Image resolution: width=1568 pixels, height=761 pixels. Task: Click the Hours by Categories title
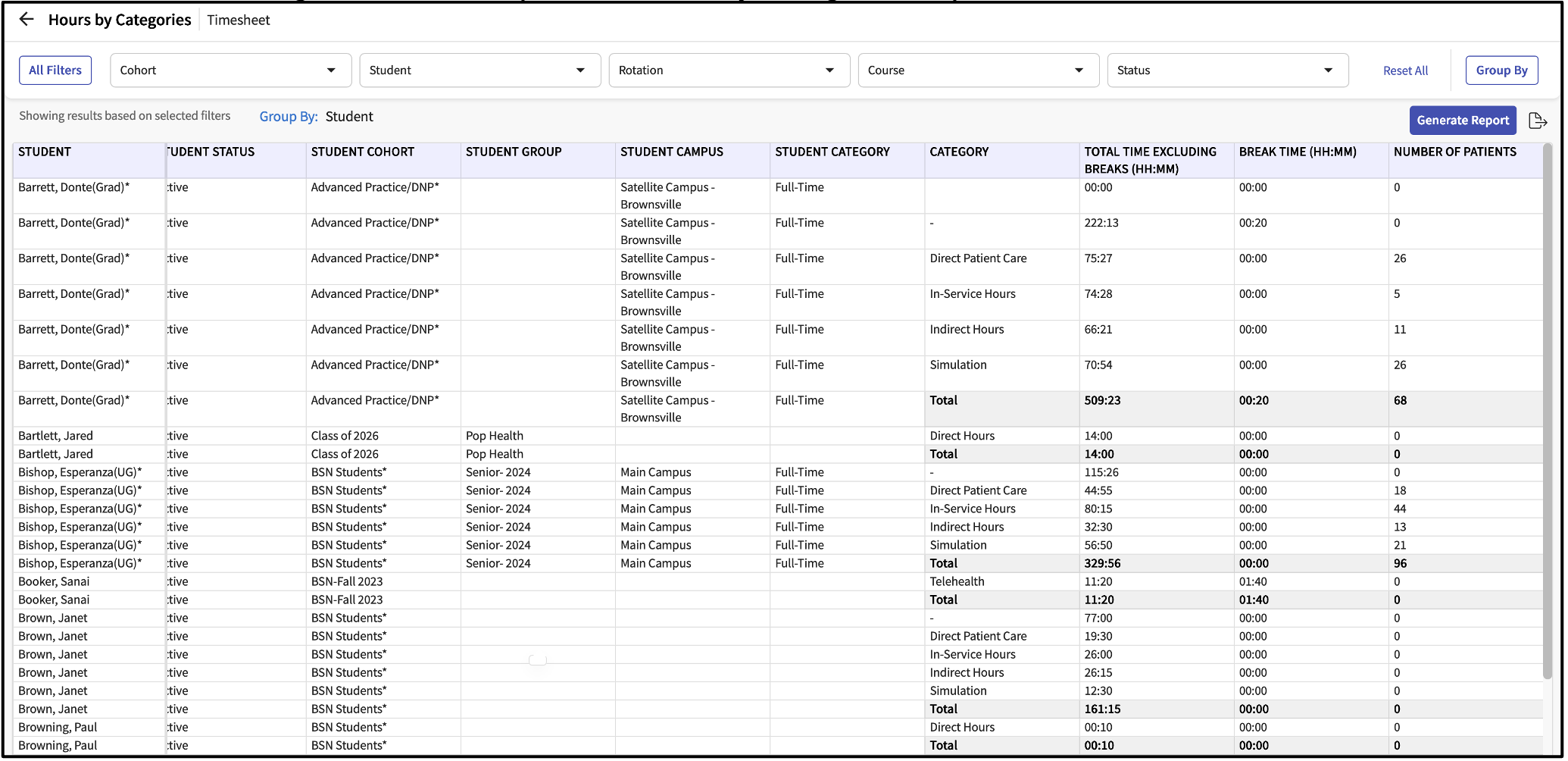[120, 20]
